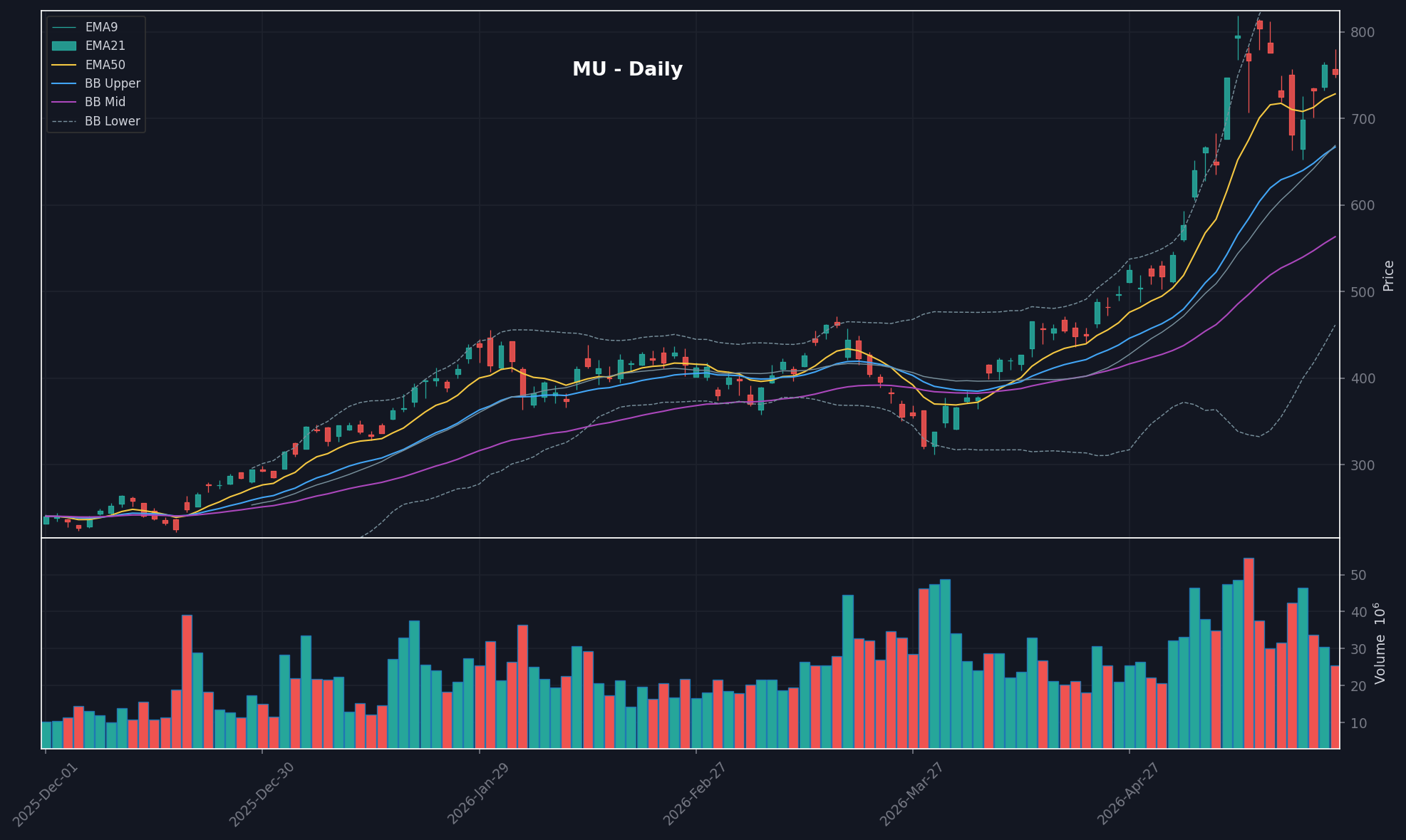This screenshot has height=840, width=1406.
Task: Select the BB Upper legend label
Action: pos(113,83)
